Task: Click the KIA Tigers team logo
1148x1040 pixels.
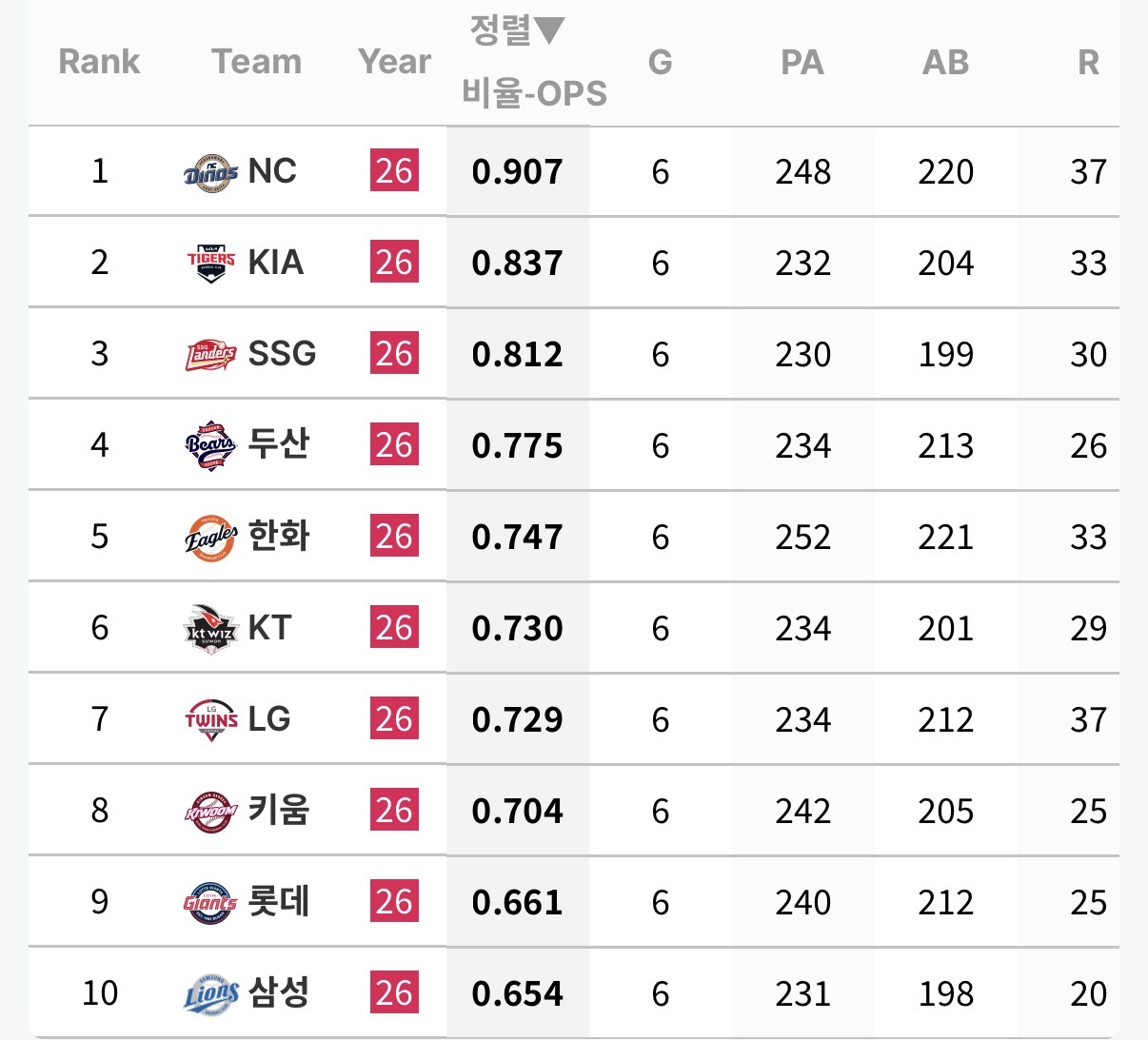Action: [x=210, y=263]
